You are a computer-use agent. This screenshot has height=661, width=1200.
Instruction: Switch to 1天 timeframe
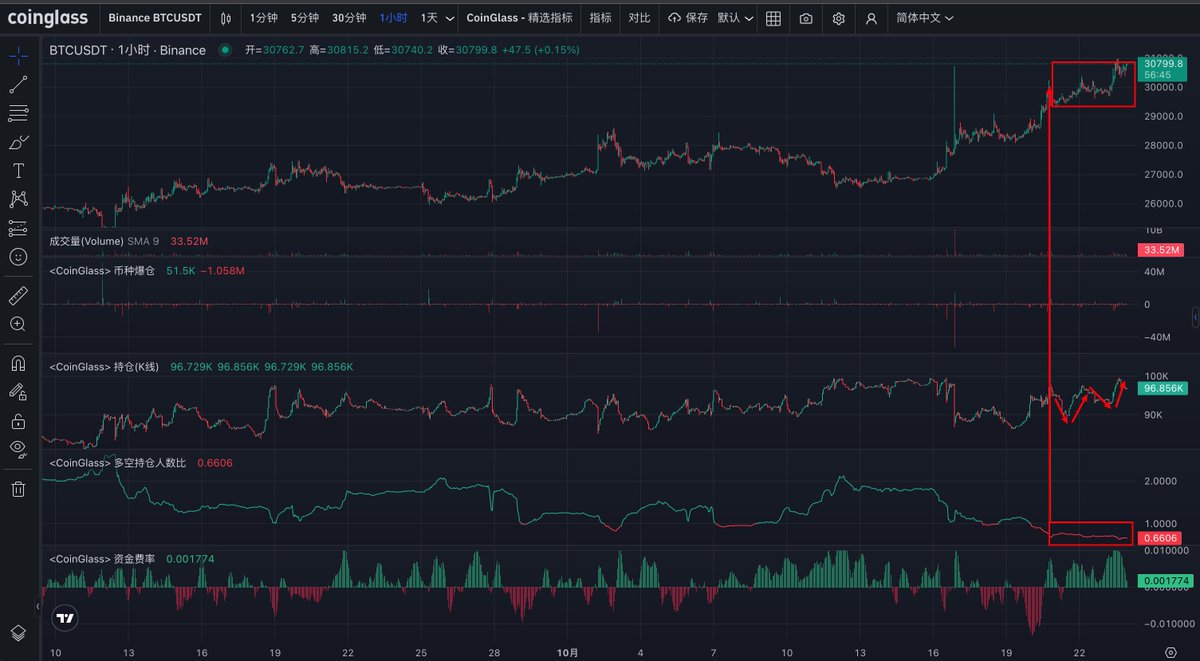(x=429, y=18)
